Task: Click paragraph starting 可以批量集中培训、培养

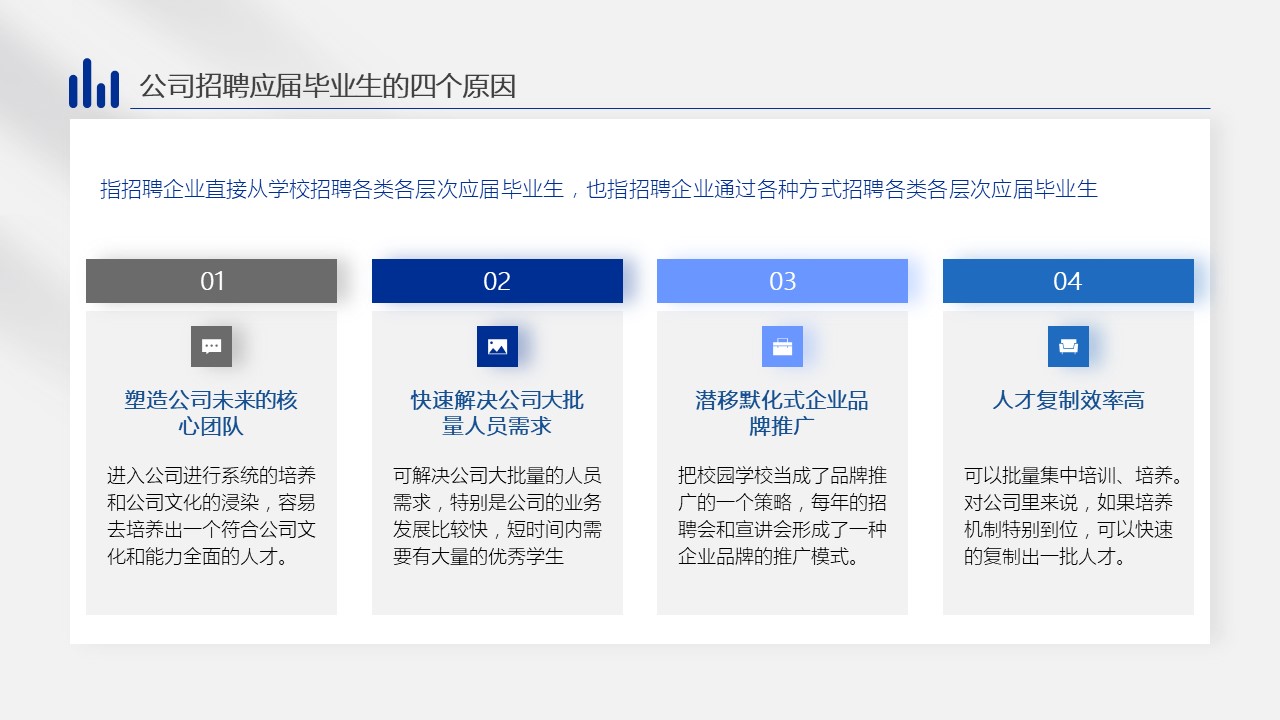Action: 1074,516
